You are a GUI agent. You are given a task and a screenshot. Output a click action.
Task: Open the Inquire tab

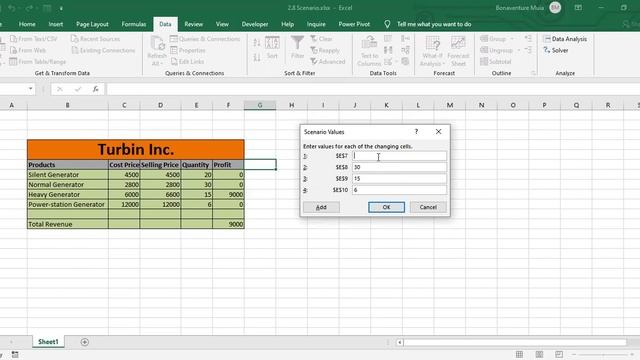point(316,24)
